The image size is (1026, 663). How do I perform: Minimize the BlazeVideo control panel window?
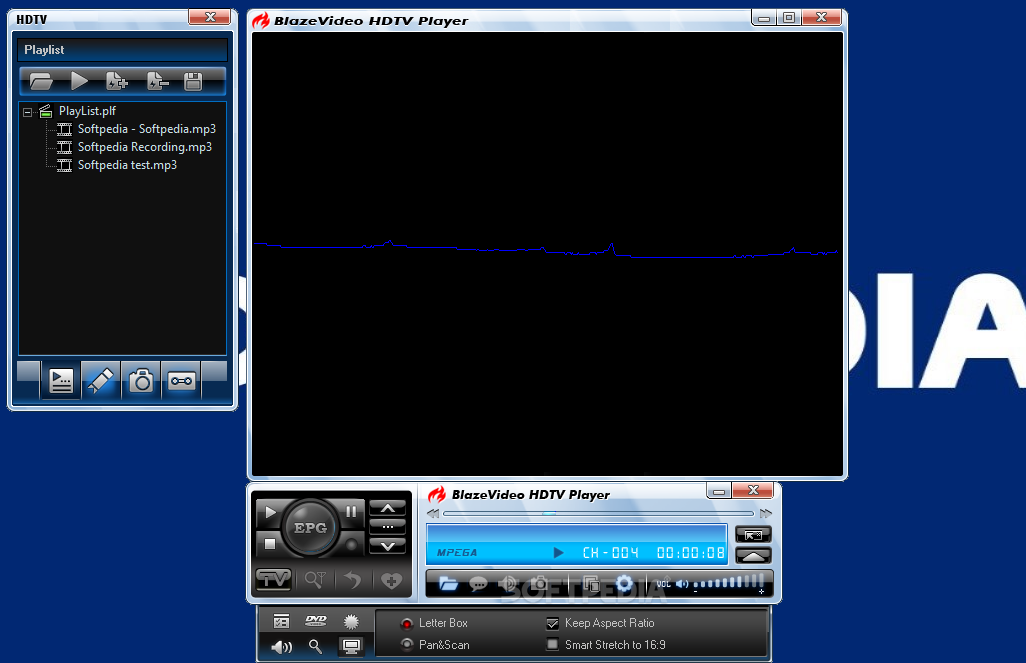[x=718, y=491]
